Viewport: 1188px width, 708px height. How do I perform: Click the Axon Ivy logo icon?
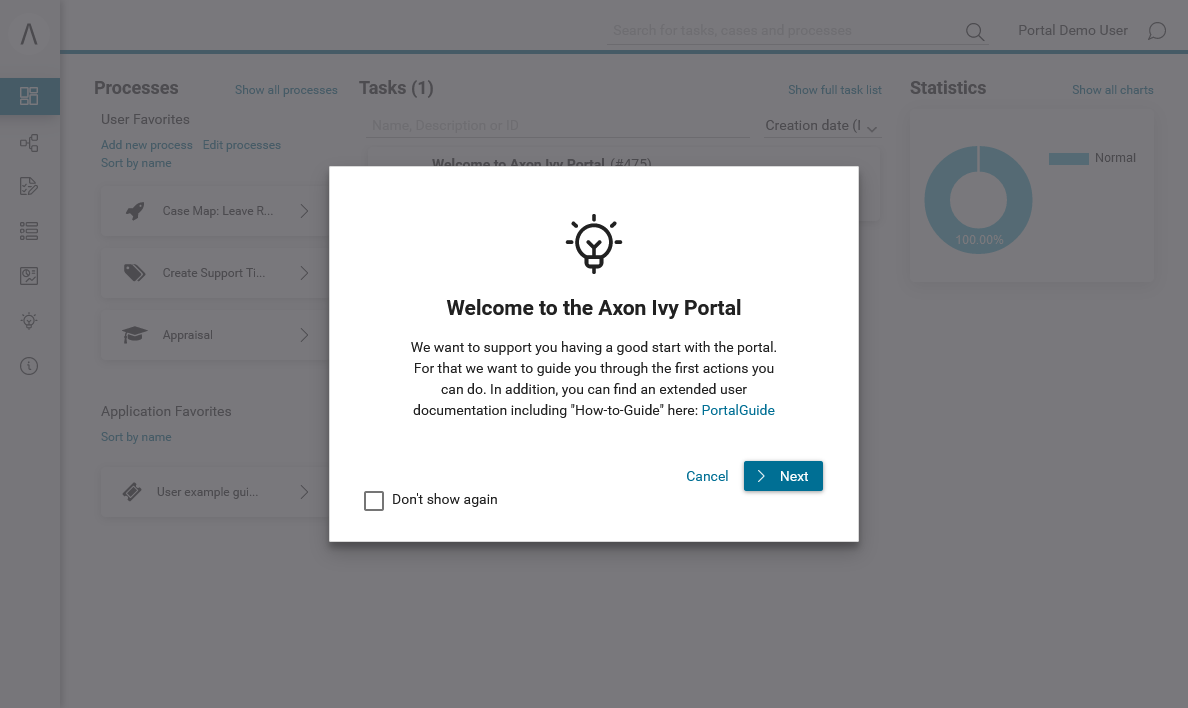point(29,34)
